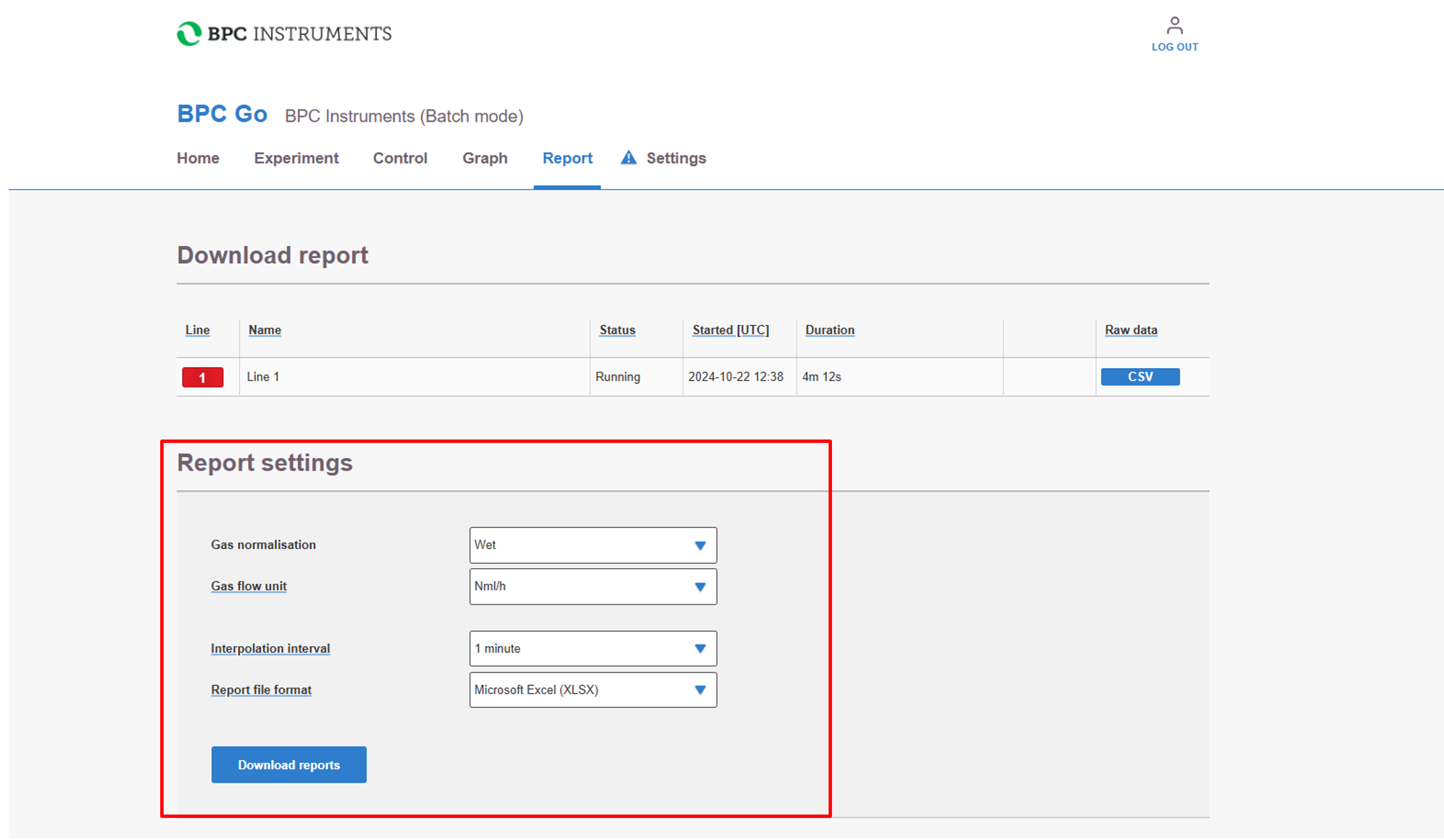Screen dimensions: 1444x840
Task: Click the 'Download report' heading
Action: [273, 255]
